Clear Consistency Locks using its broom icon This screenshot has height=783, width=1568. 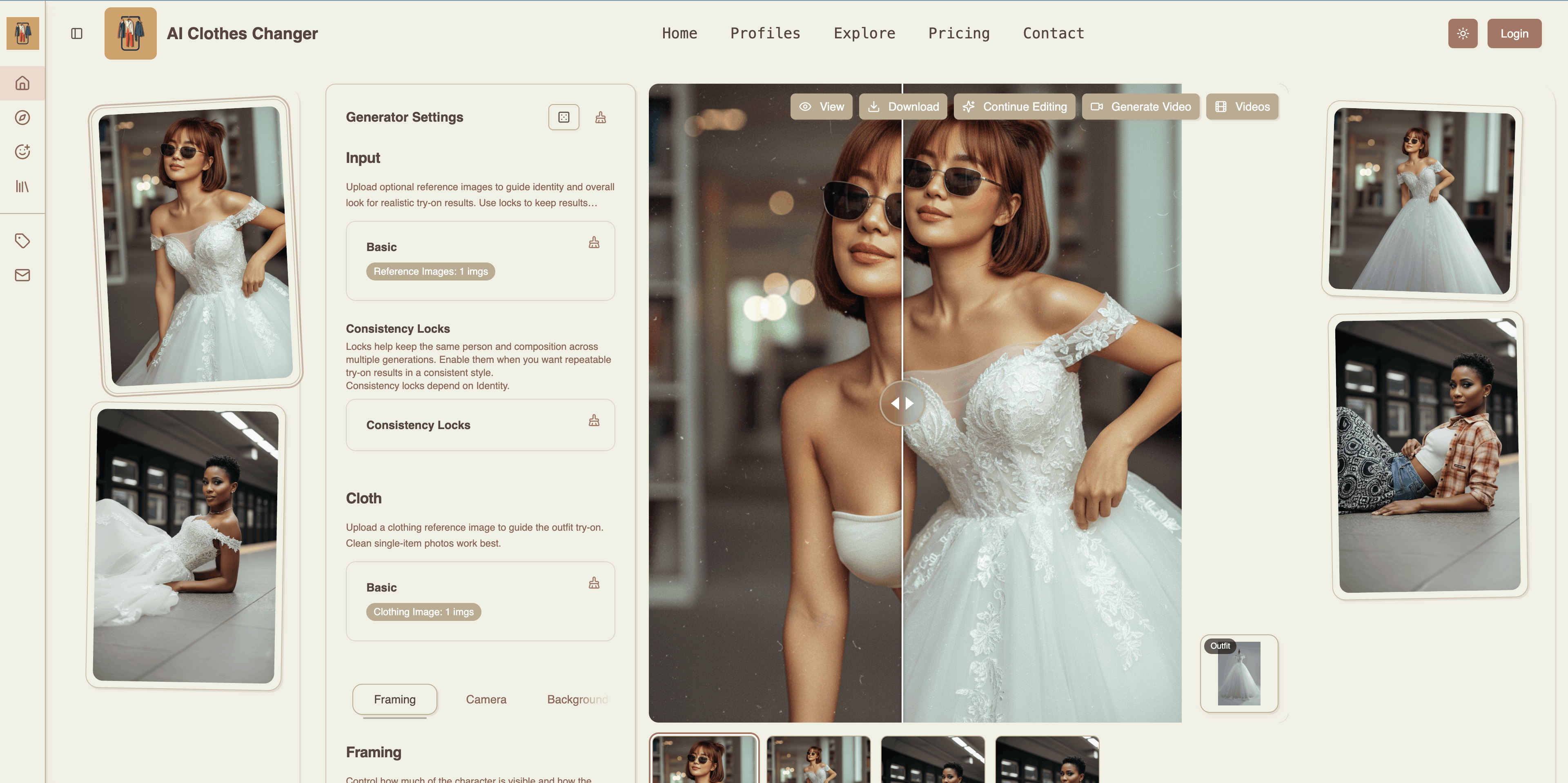[x=594, y=419]
